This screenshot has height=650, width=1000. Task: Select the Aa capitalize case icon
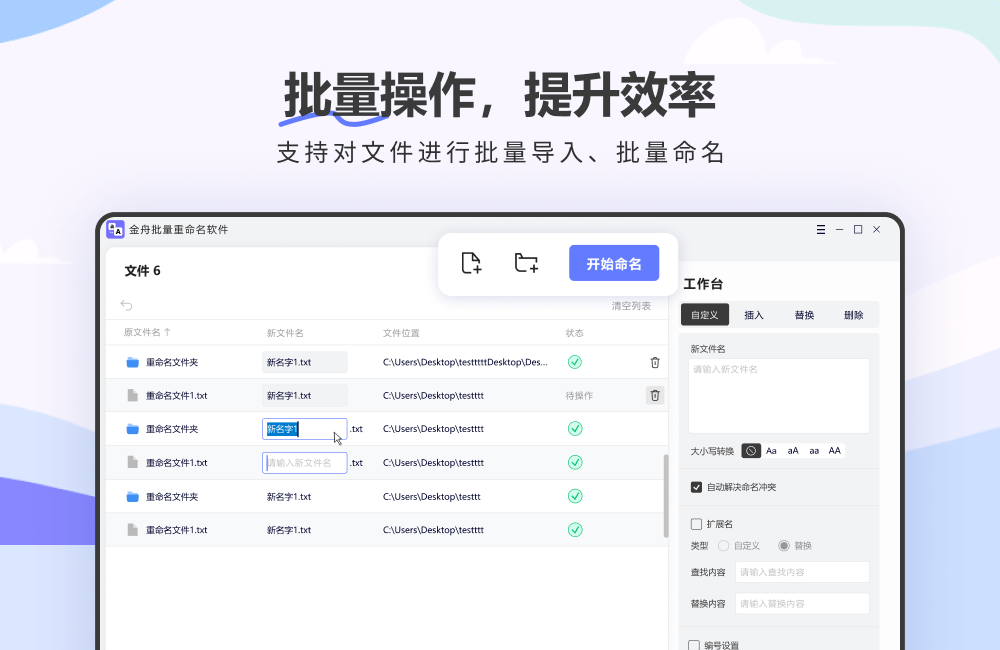[x=771, y=450]
